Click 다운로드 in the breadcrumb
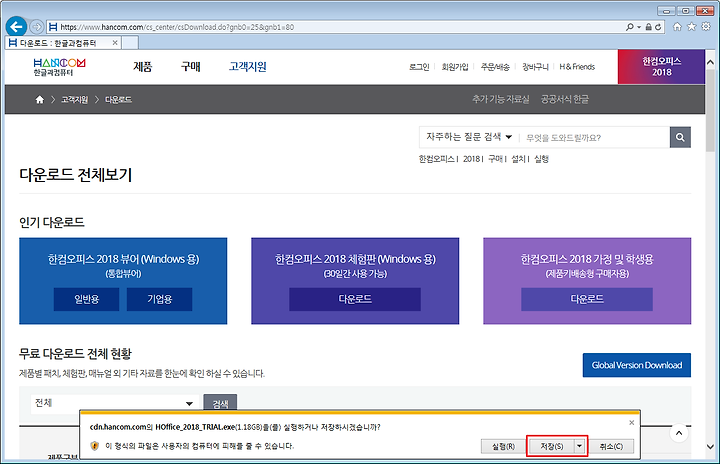This screenshot has width=720, height=464. (x=118, y=100)
